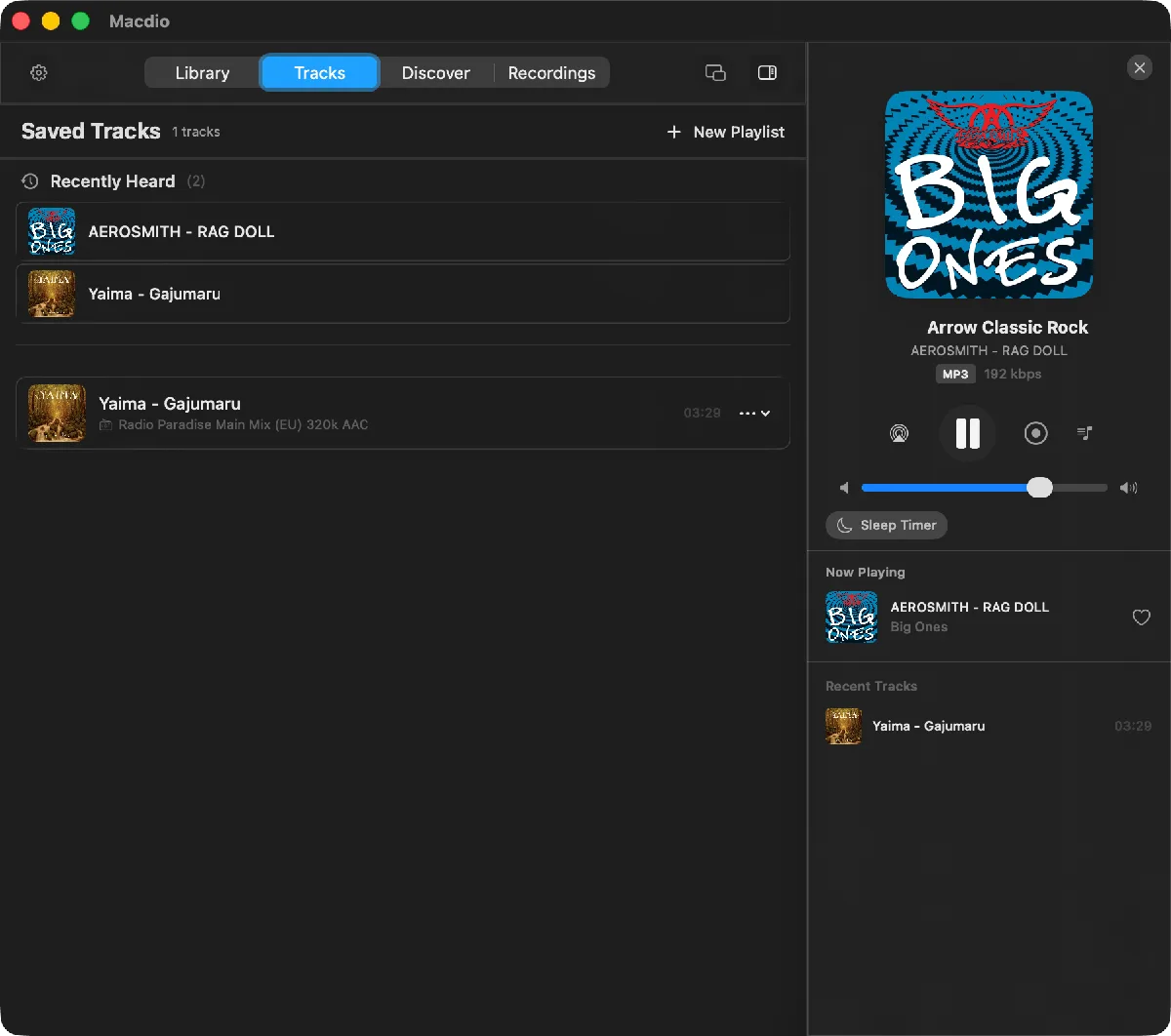The height and width of the screenshot is (1036, 1171).
Task: Click 192 kbps bitrate label
Action: pyautogui.click(x=1012, y=375)
